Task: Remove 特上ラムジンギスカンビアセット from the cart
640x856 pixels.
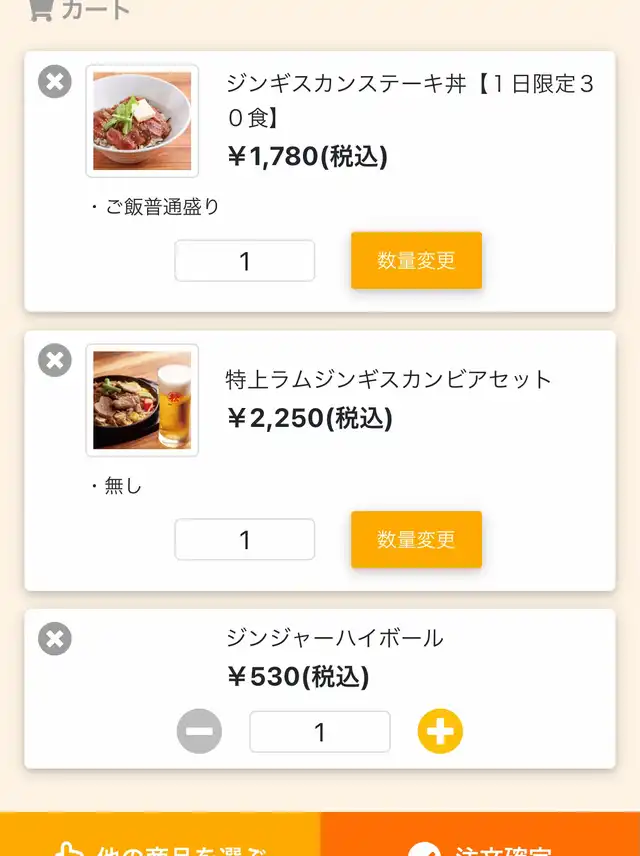Action: (x=55, y=360)
